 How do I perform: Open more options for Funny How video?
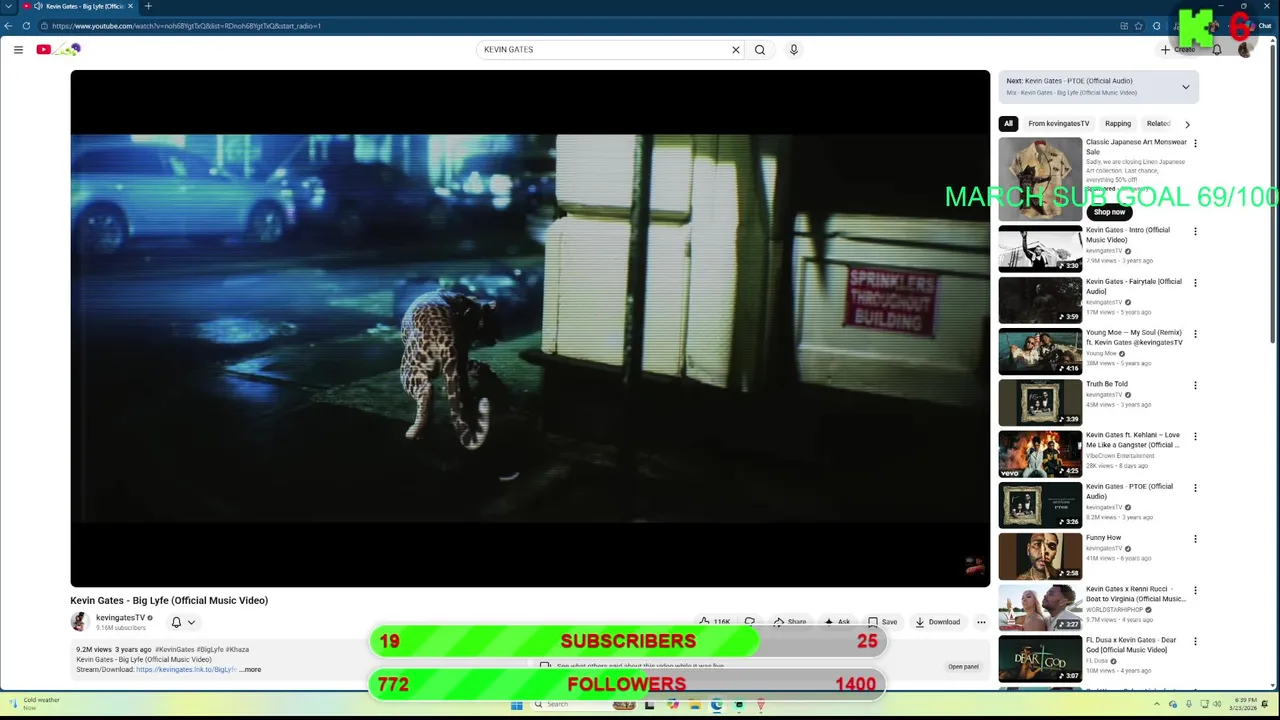click(x=1195, y=539)
